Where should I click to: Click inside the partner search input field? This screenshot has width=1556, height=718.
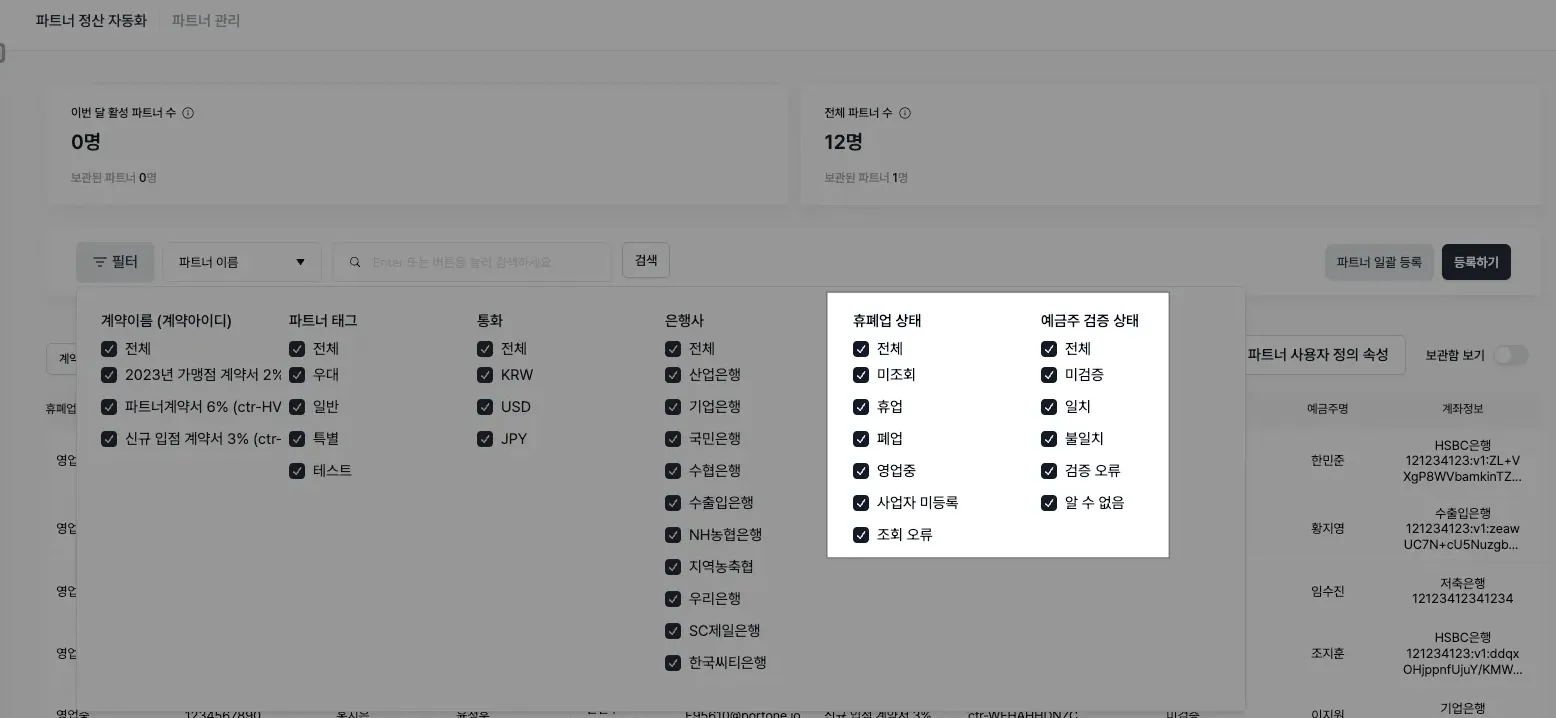(x=470, y=261)
